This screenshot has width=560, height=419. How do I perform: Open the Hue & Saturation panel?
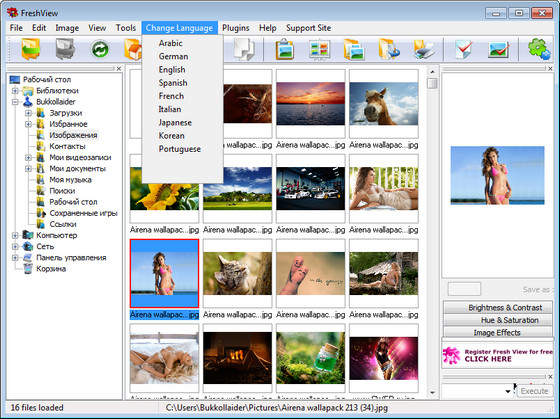point(498,320)
